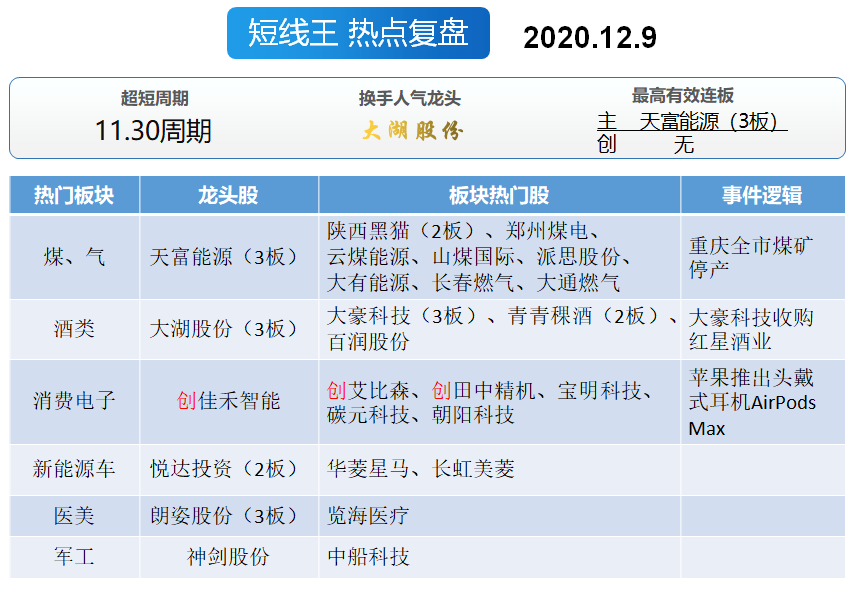Click 大通燃气 stock name

click(x=578, y=283)
